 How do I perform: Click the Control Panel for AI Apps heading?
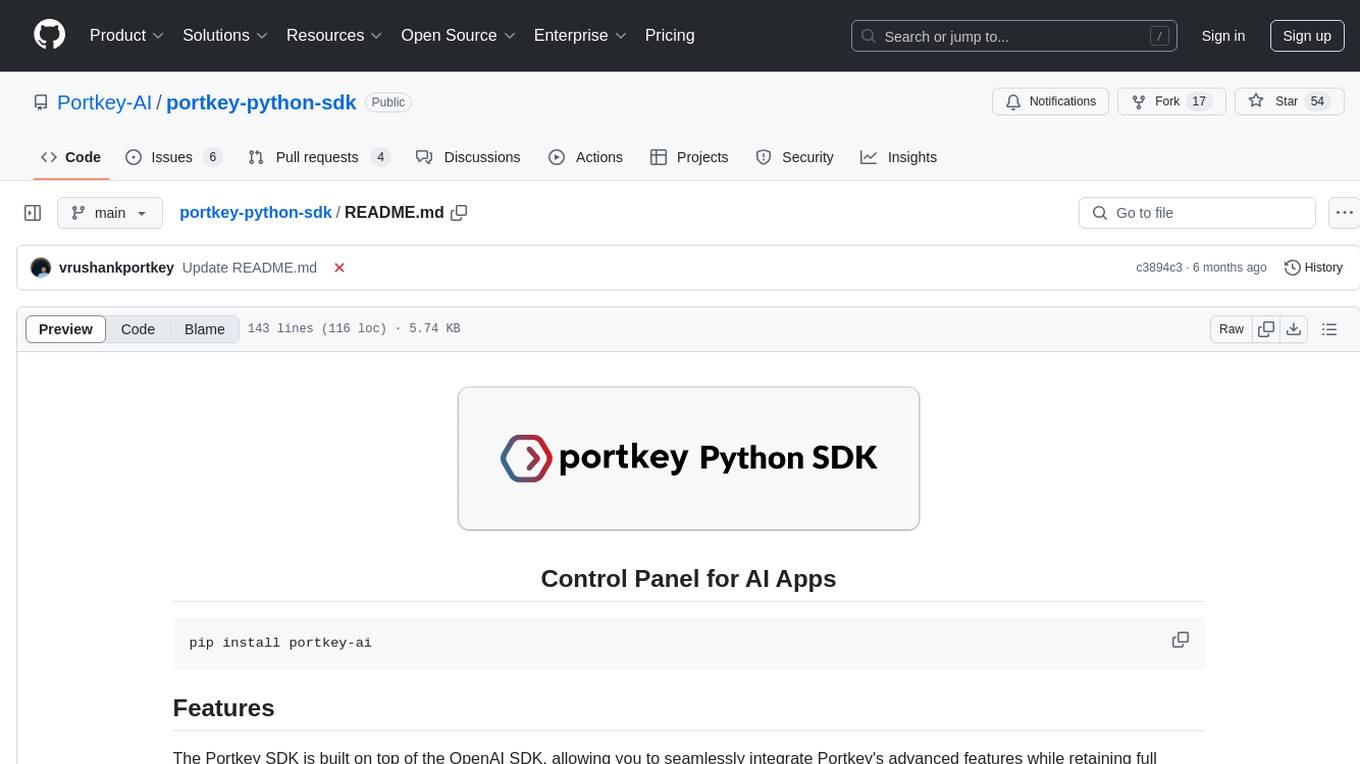point(688,578)
